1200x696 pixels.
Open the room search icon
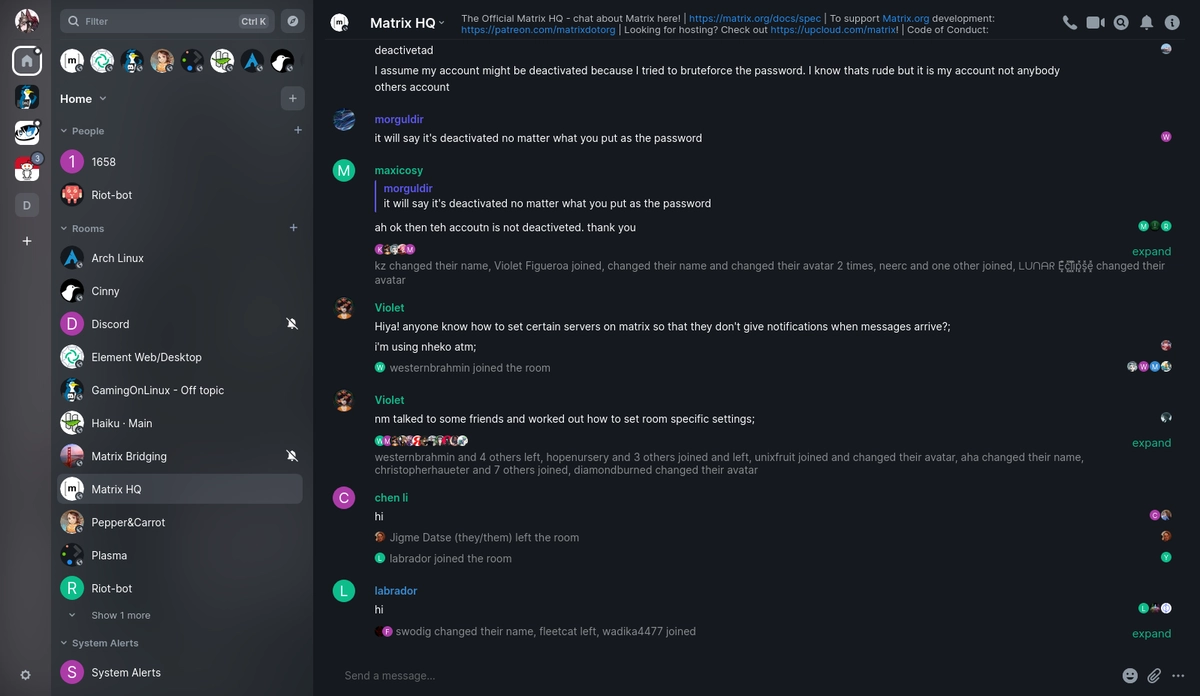[1121, 21]
